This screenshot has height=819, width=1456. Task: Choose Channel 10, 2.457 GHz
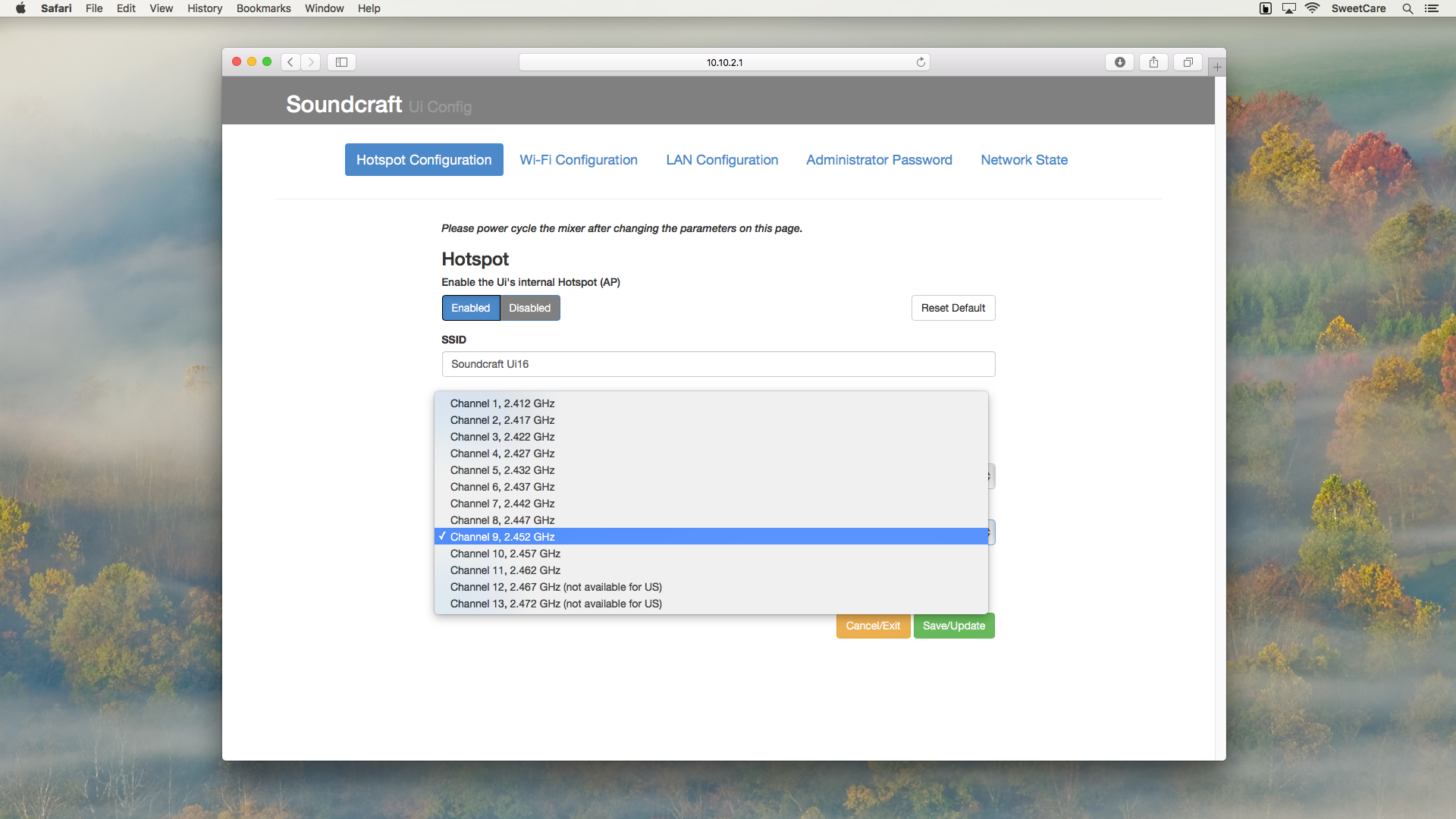pyautogui.click(x=711, y=554)
